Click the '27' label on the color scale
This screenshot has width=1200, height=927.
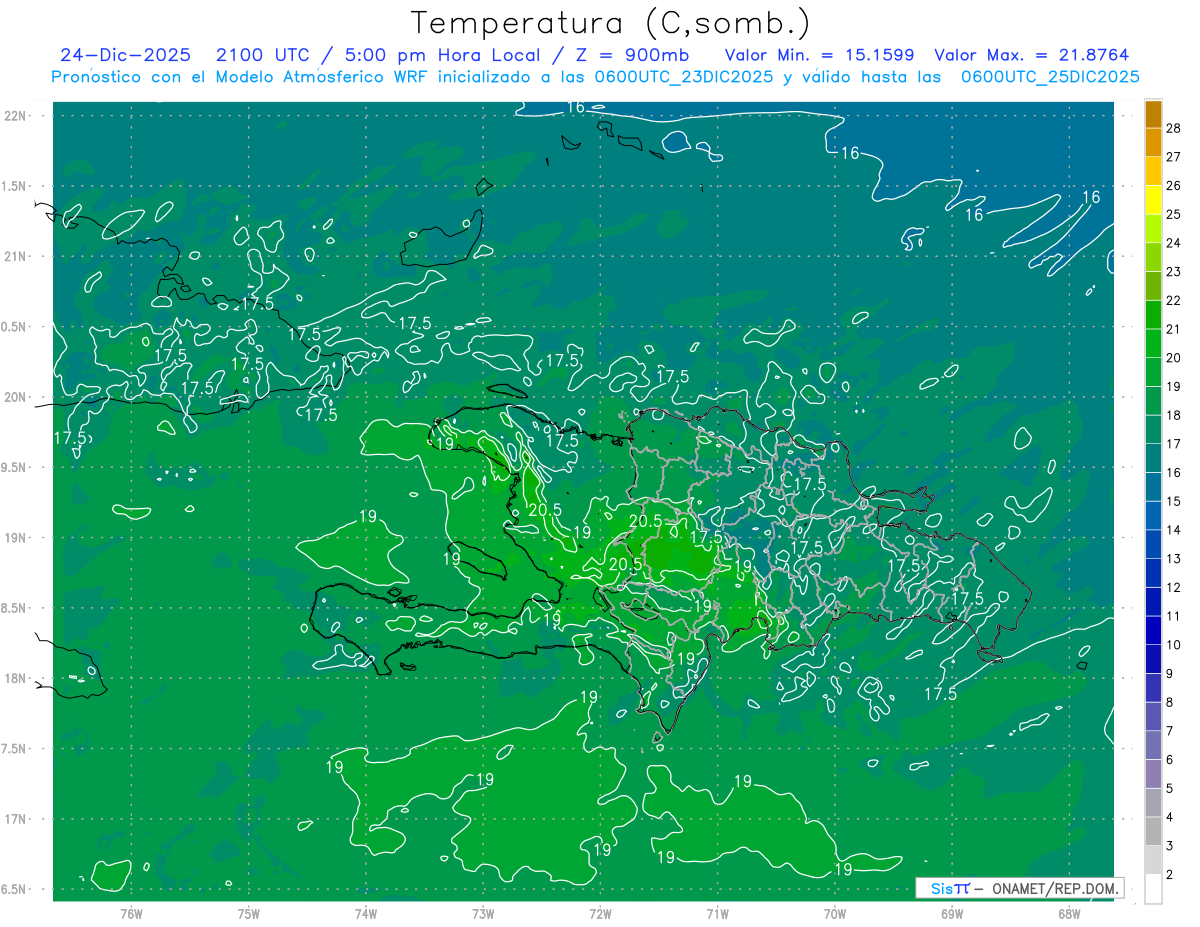tap(1174, 157)
